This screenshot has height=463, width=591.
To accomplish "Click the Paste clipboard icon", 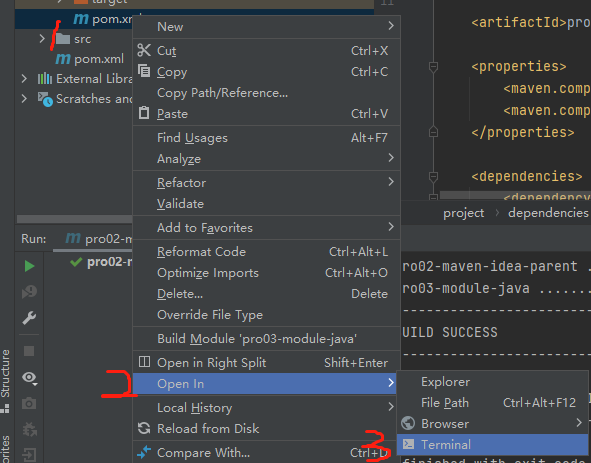I will coord(144,113).
